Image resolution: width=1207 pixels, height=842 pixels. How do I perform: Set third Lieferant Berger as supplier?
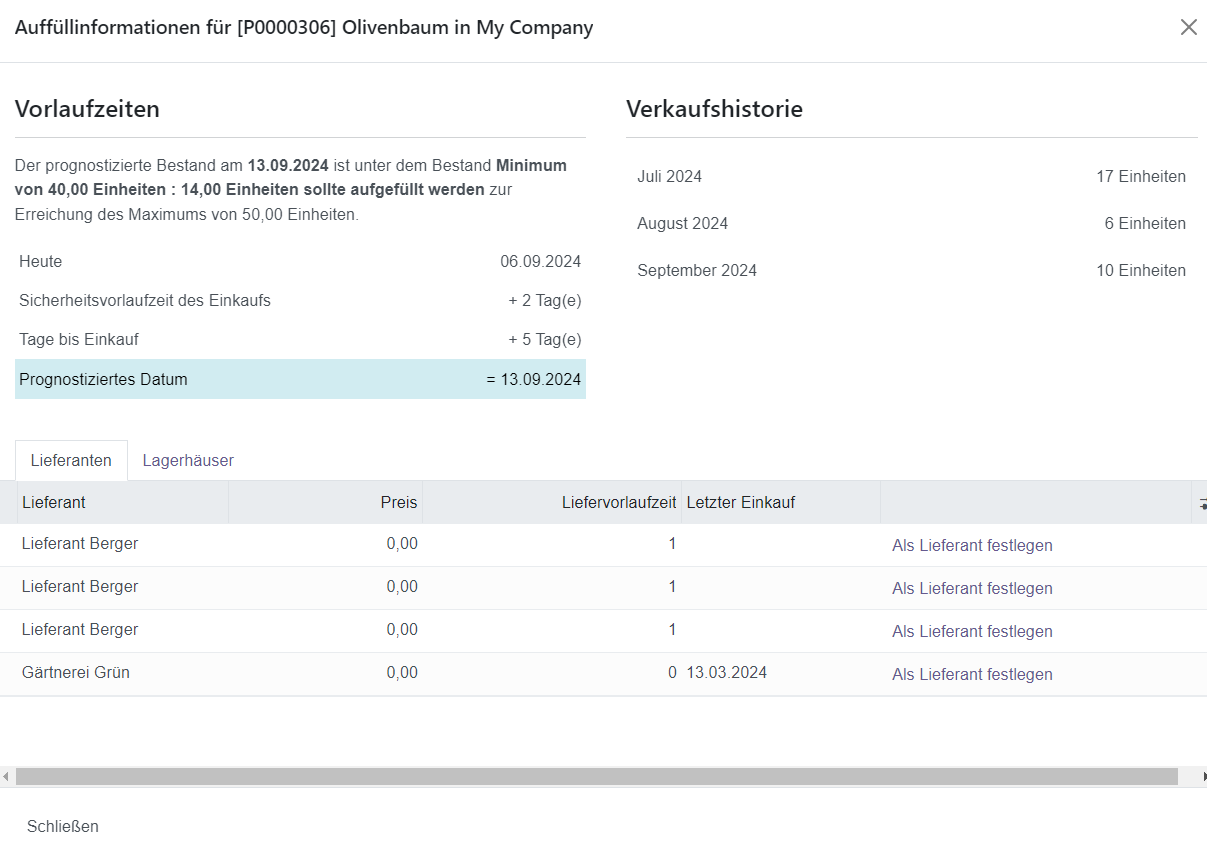tap(972, 631)
